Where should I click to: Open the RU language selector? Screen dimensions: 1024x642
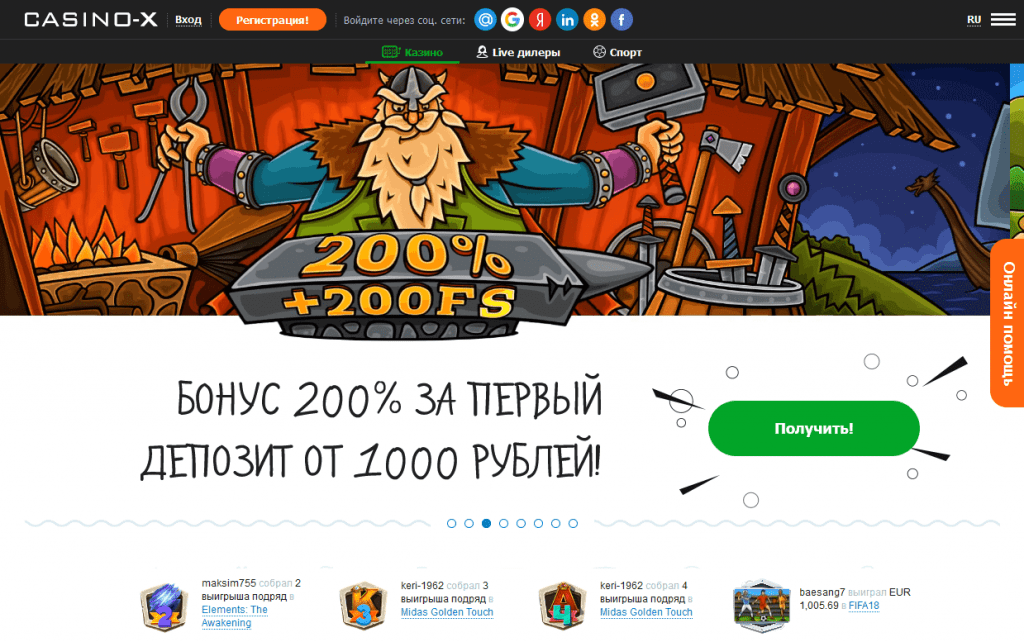click(974, 20)
